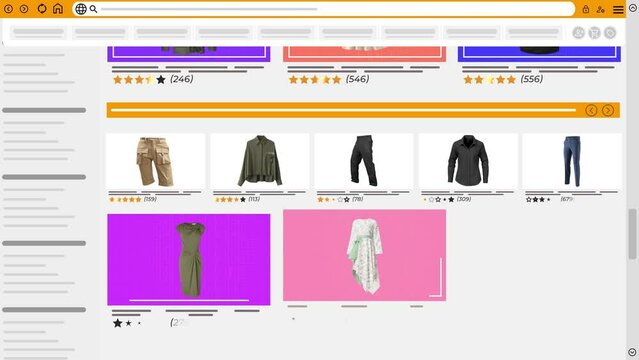Click the padlock security icon
Image resolution: width=639 pixels, height=360 pixels.
tap(586, 9)
